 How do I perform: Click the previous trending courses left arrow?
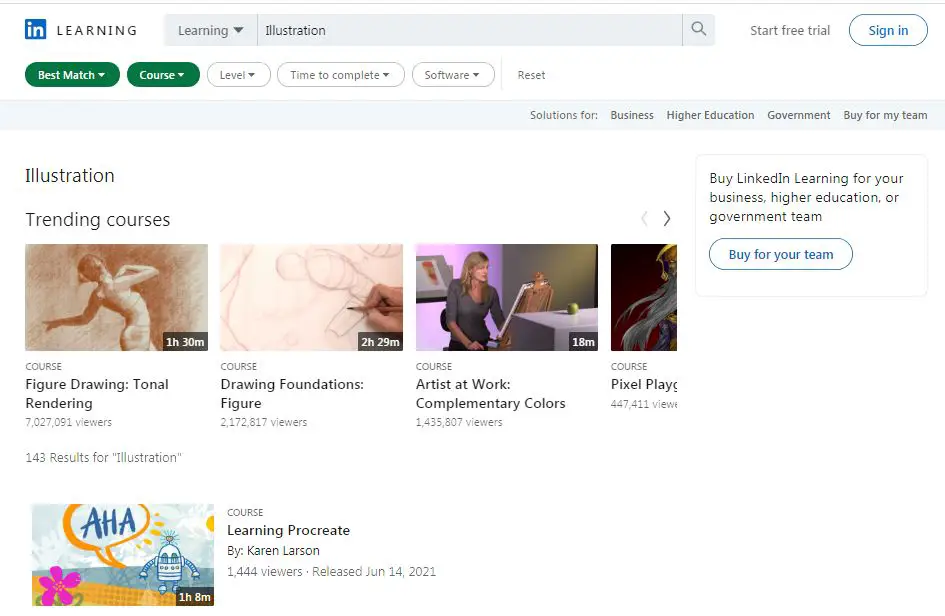(x=644, y=219)
